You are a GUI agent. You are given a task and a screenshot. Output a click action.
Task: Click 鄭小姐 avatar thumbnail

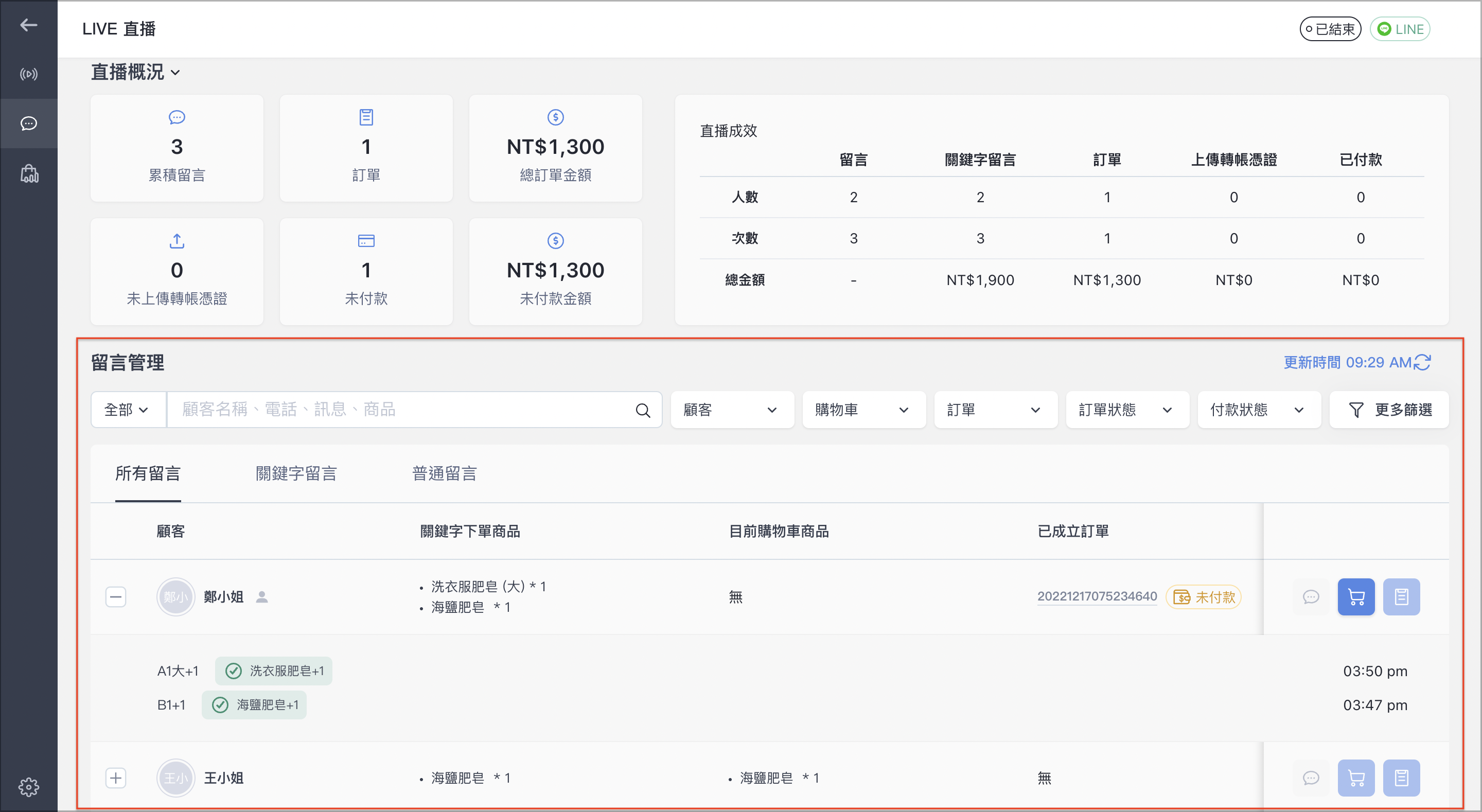pyautogui.click(x=175, y=597)
